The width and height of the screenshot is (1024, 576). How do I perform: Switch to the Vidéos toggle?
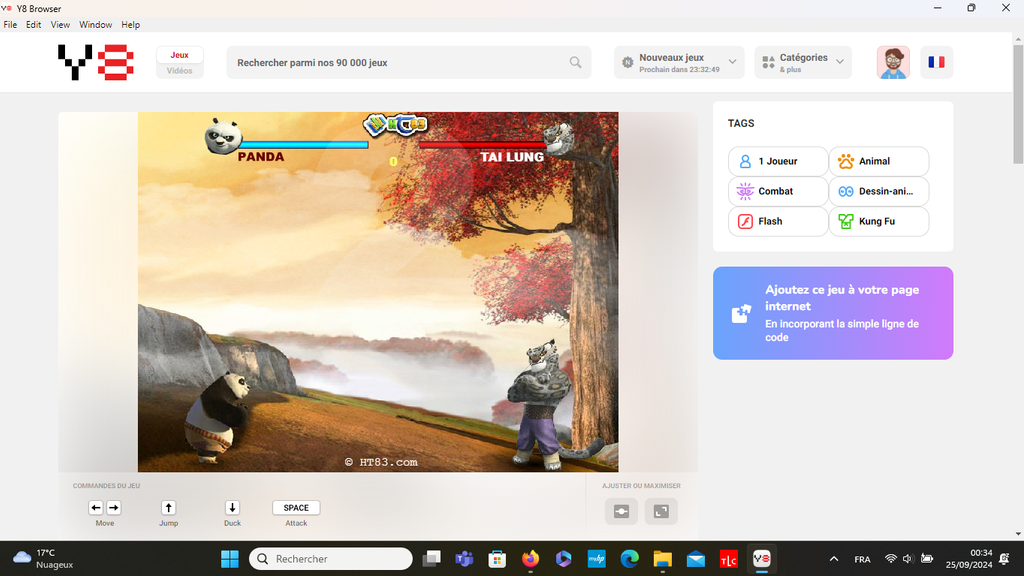tap(180, 71)
